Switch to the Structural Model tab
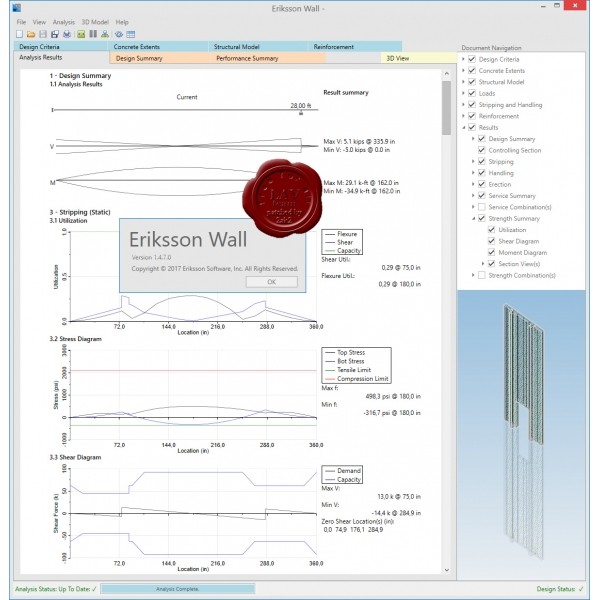 [x=258, y=47]
